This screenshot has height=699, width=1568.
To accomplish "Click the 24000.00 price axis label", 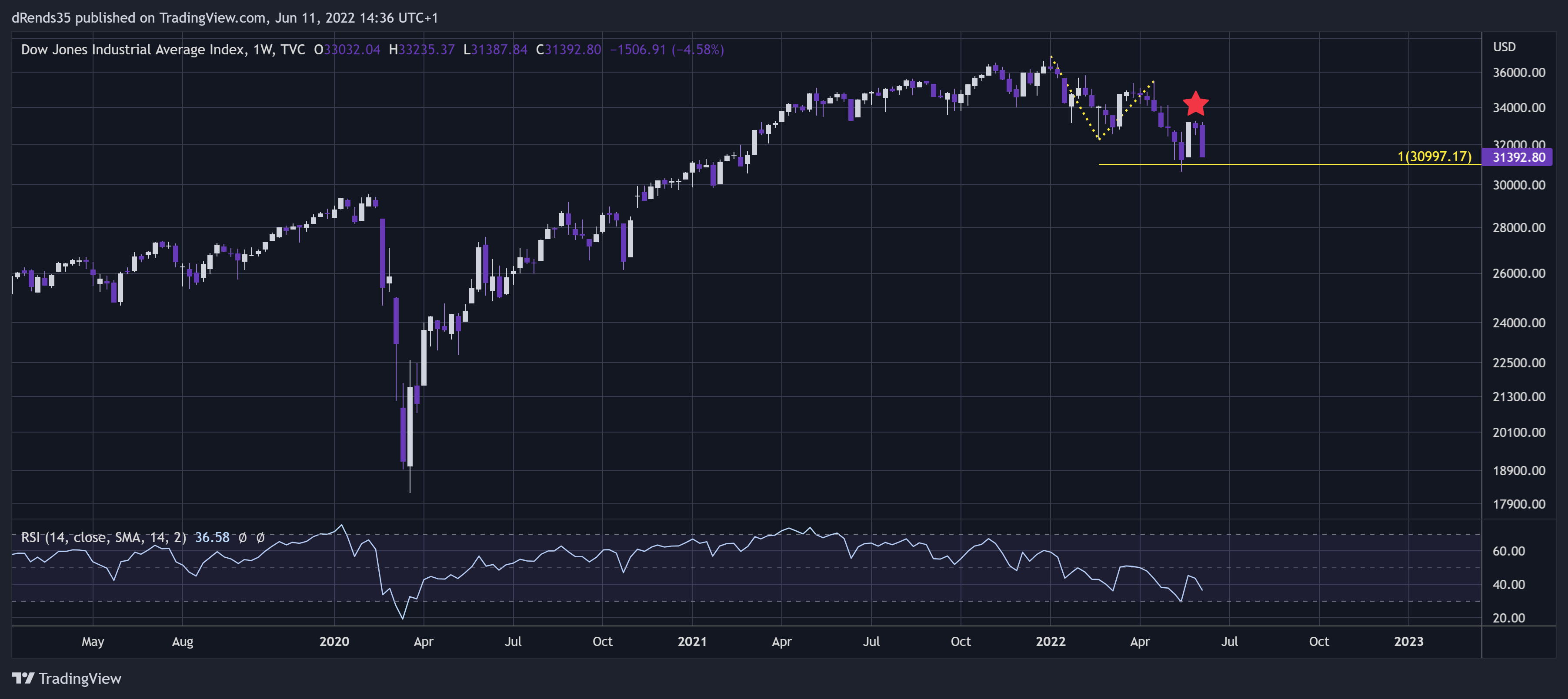I will [1519, 323].
